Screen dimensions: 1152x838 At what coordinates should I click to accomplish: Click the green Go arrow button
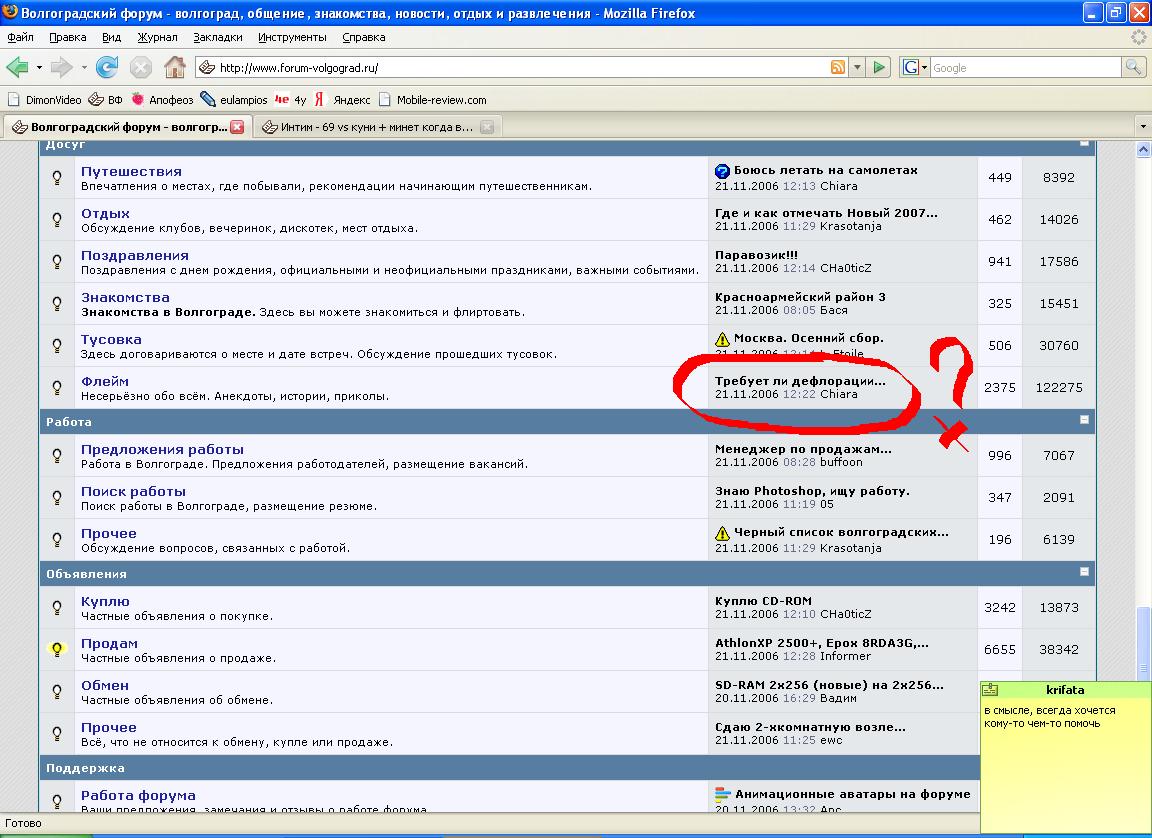click(879, 67)
